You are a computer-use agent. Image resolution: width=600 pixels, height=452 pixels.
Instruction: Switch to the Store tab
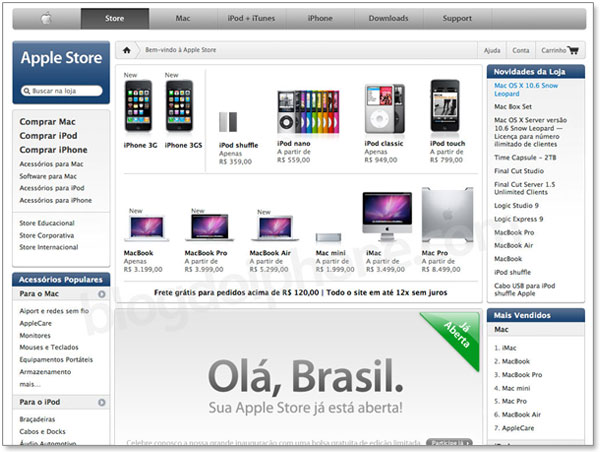pos(115,18)
